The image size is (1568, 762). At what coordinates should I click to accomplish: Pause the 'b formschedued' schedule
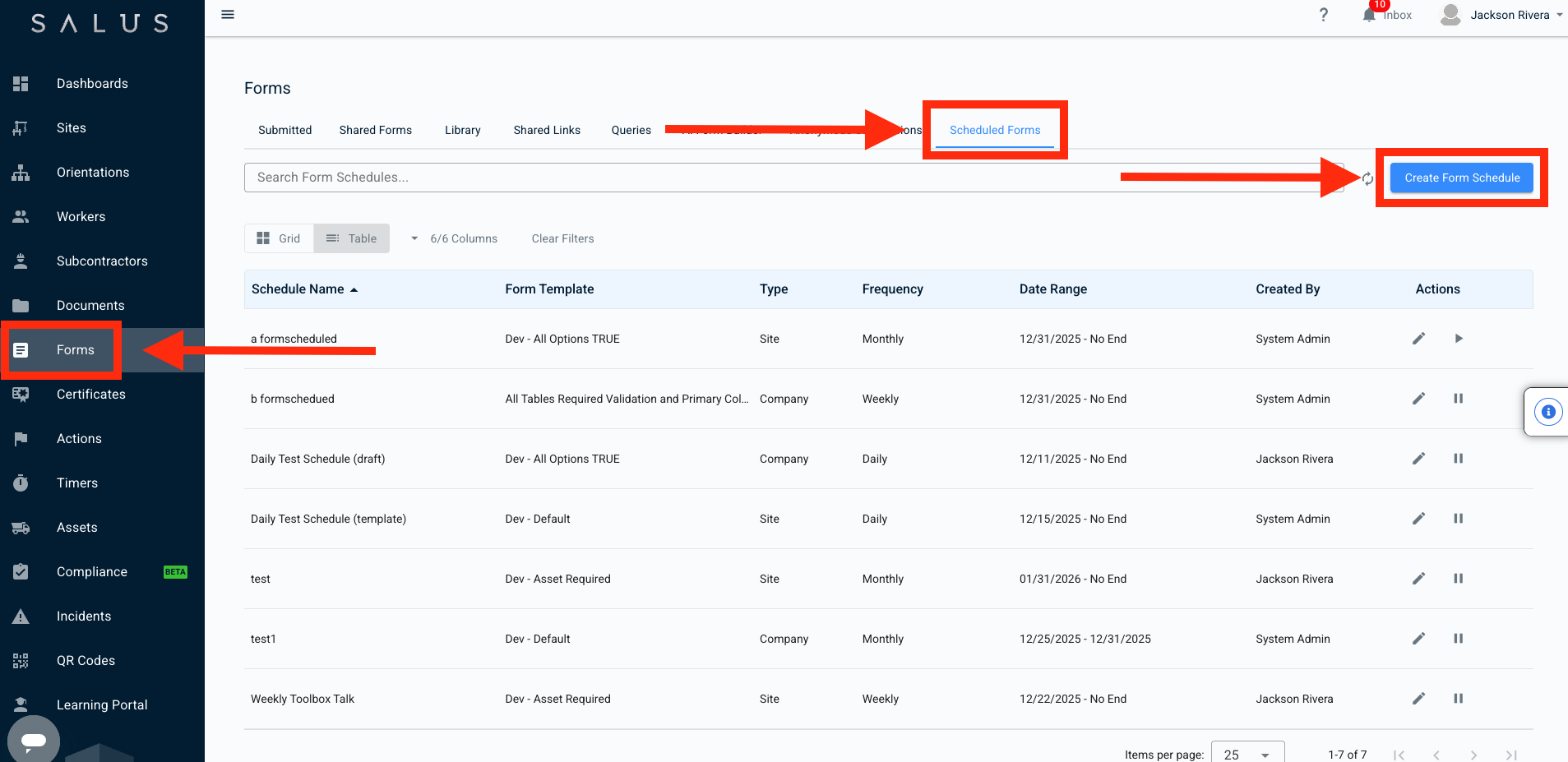click(1458, 399)
